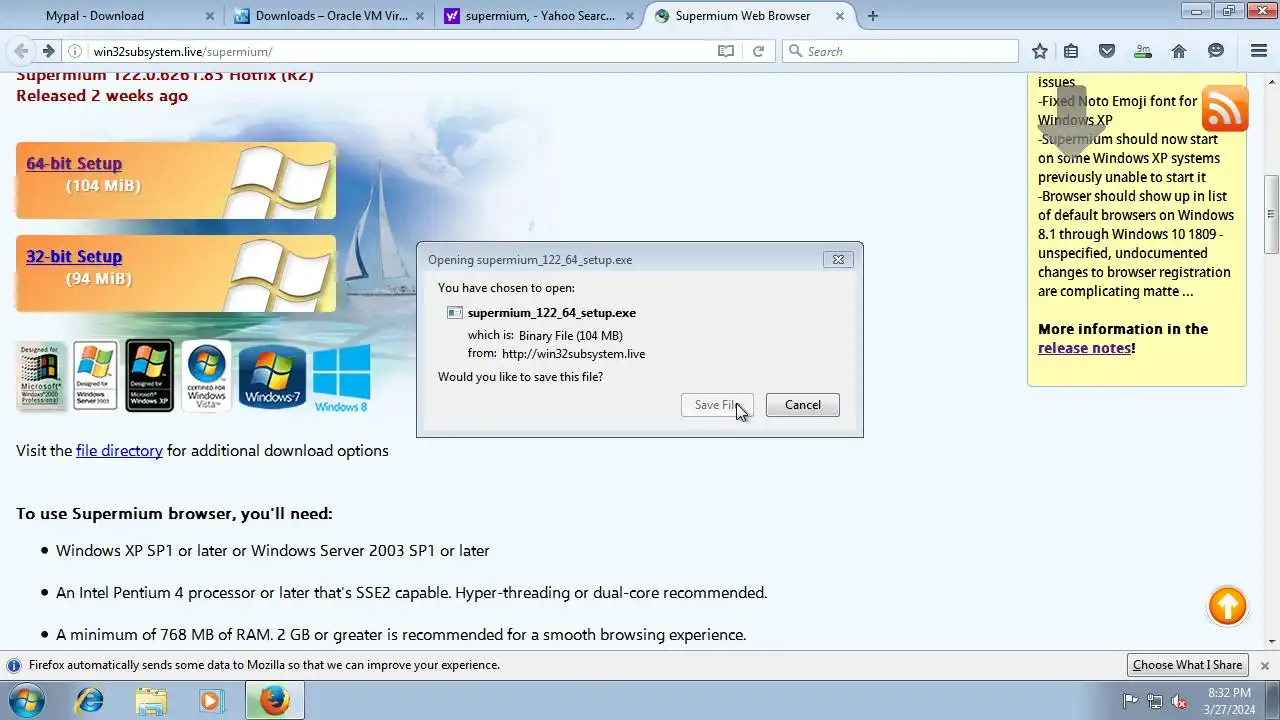Image resolution: width=1280 pixels, height=720 pixels.
Task: Click the 32-bit Setup download link
Action: click(74, 257)
